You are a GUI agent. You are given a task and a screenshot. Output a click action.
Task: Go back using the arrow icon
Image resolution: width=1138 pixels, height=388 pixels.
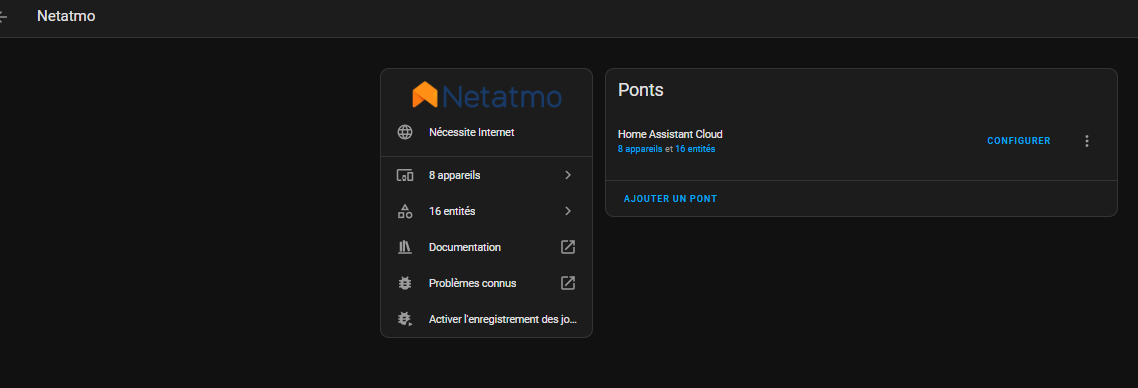pyautogui.click(x=3, y=16)
